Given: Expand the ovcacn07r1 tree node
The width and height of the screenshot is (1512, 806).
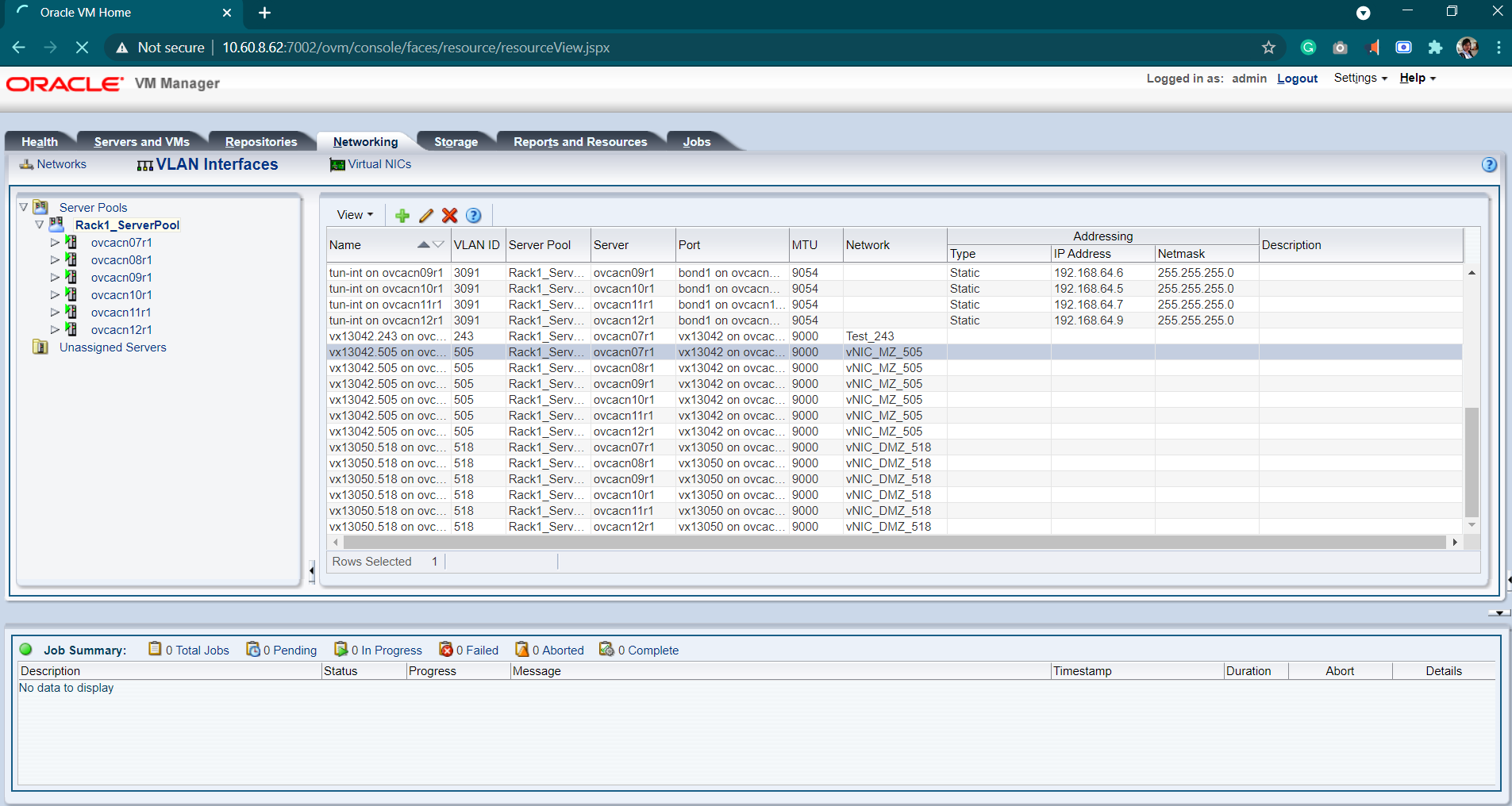Looking at the screenshot, I should tap(55, 242).
